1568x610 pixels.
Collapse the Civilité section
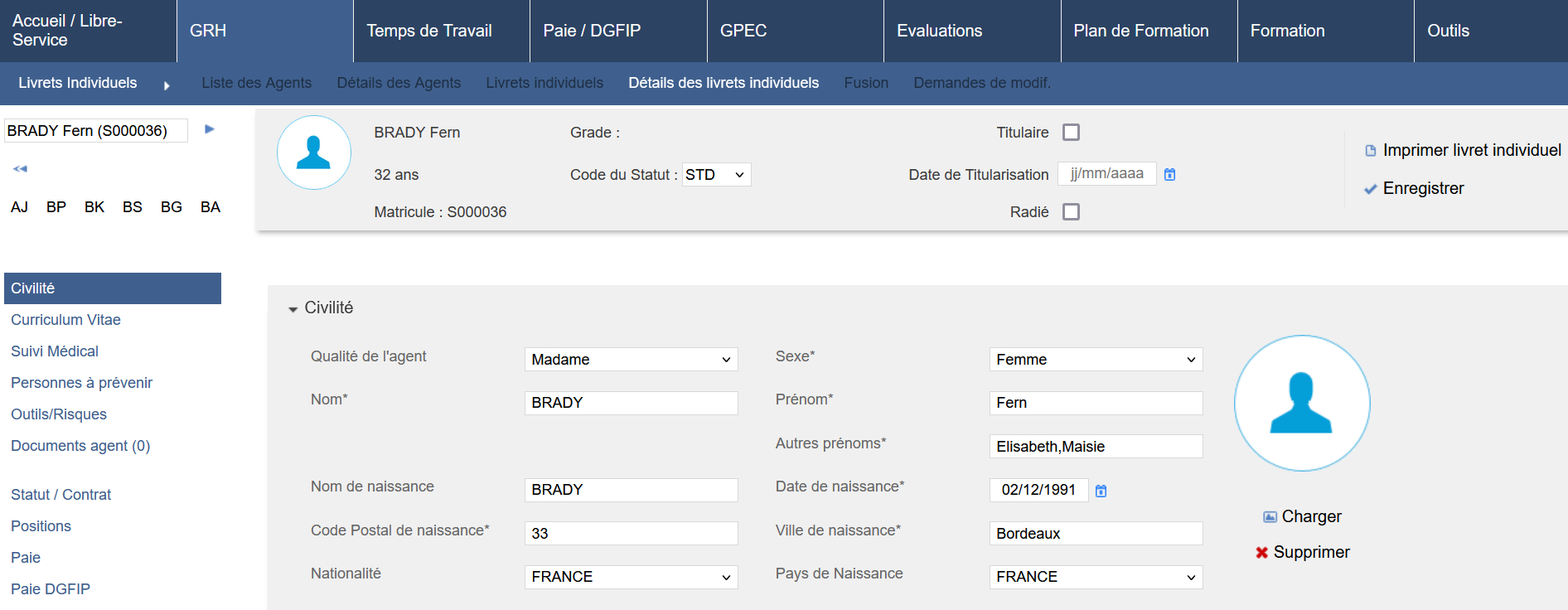(293, 308)
